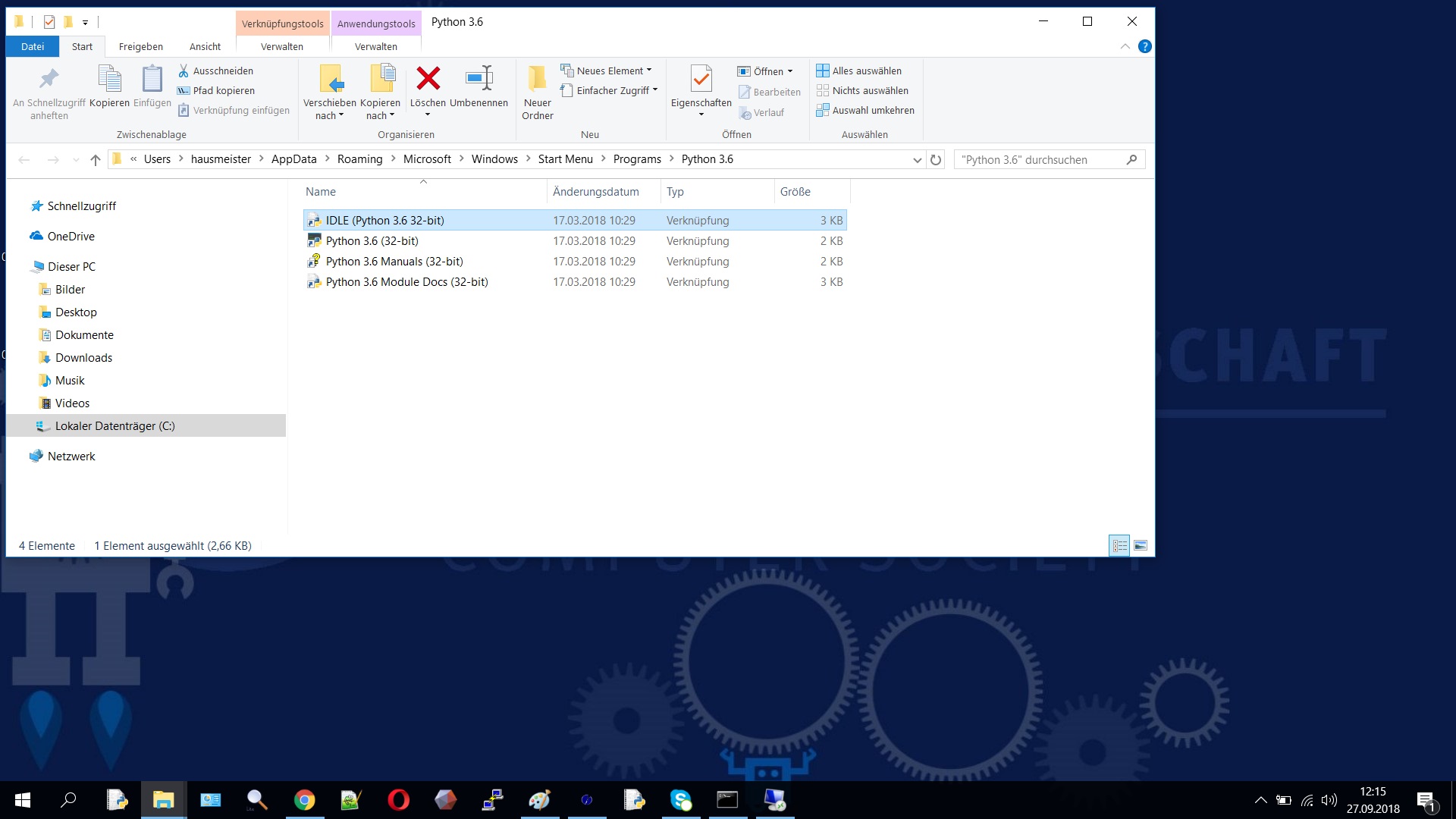Create a Neuer Ordner

tap(538, 93)
